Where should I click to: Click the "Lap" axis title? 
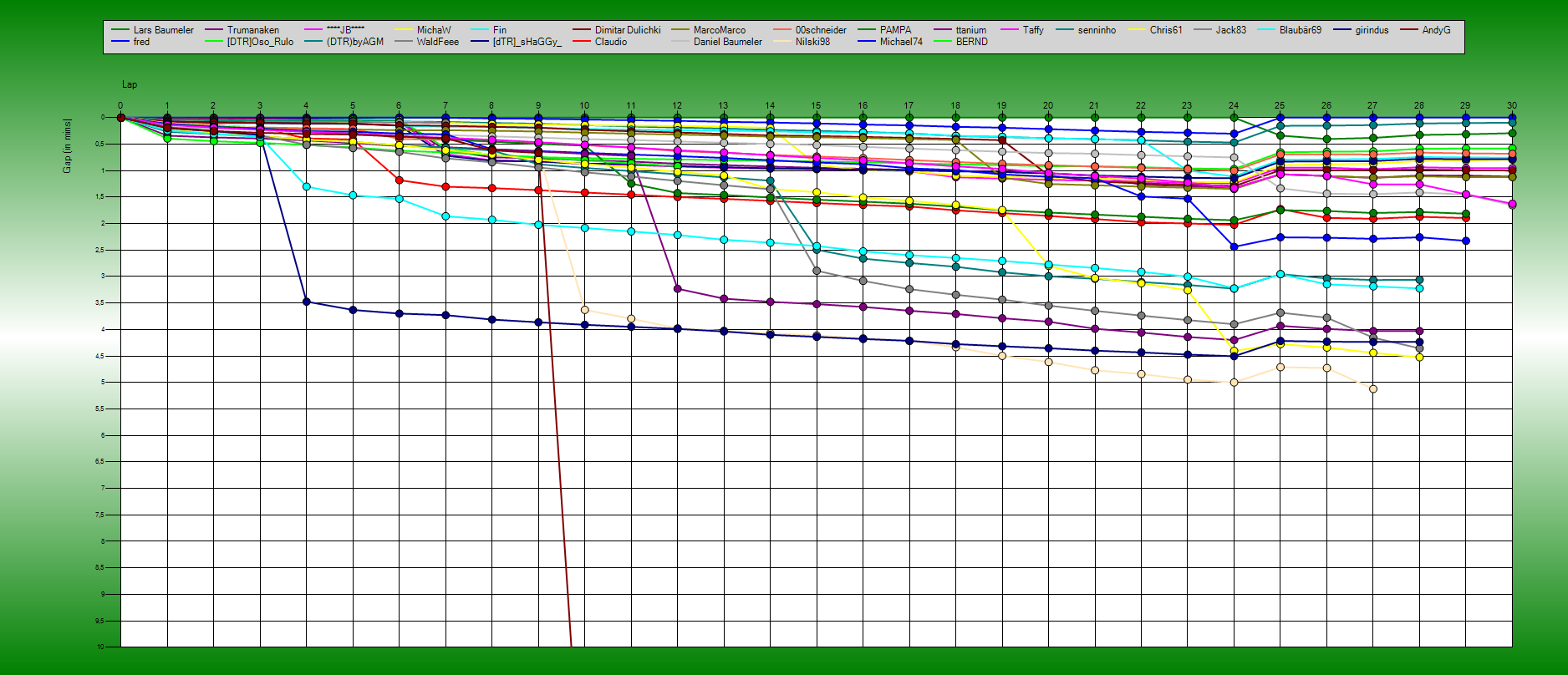[x=130, y=84]
